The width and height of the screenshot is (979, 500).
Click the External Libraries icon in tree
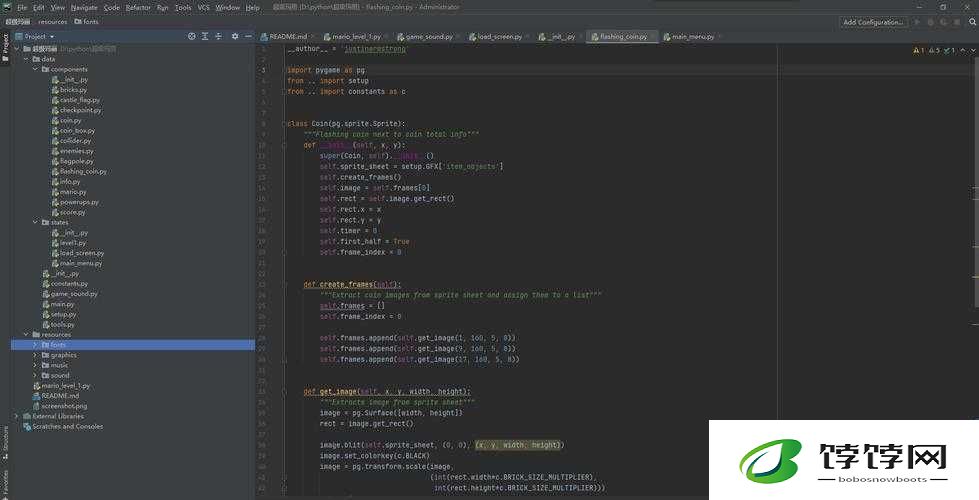27,416
